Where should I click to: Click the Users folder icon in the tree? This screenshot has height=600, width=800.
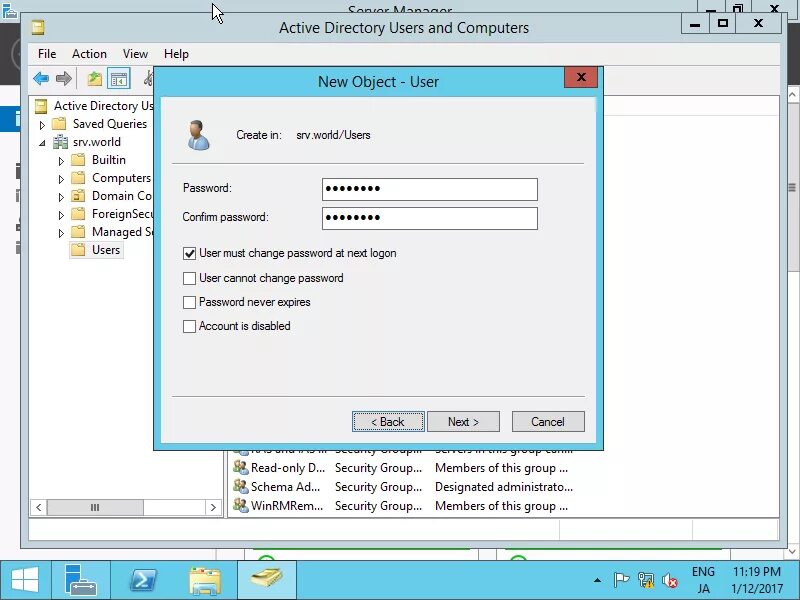(x=78, y=250)
